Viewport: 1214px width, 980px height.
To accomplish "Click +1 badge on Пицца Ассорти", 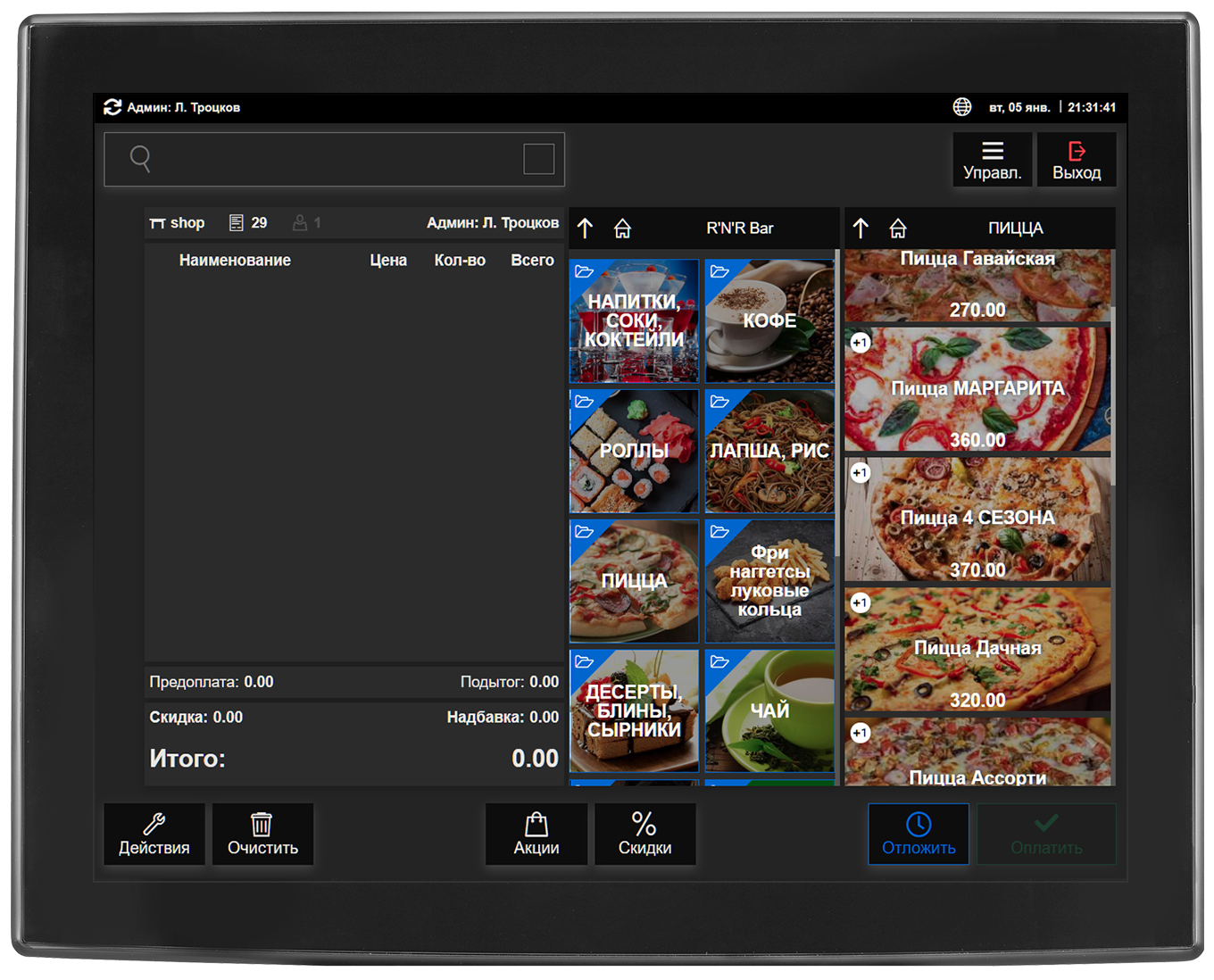I will (x=860, y=733).
